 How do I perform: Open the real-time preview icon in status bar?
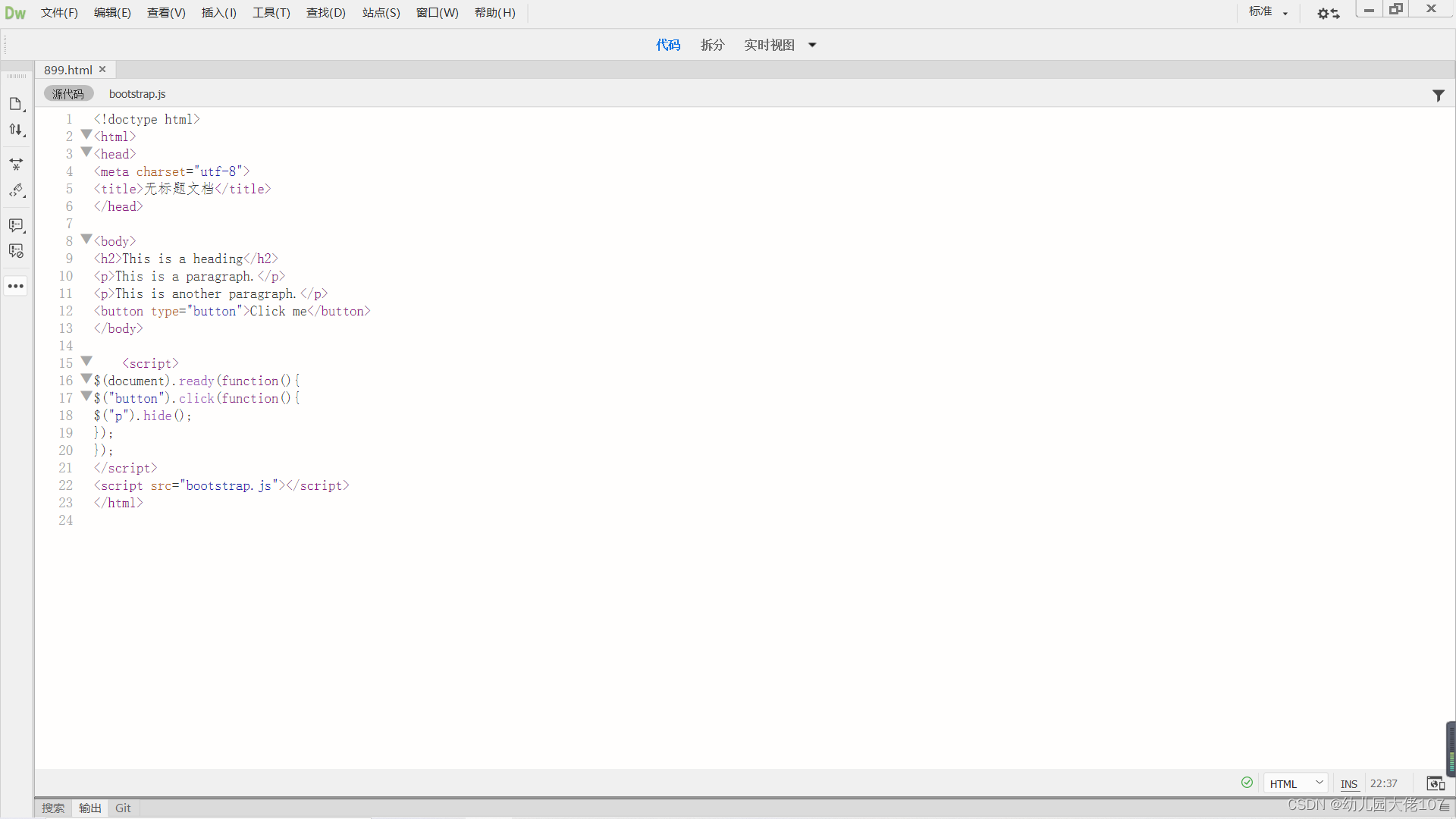(1435, 783)
